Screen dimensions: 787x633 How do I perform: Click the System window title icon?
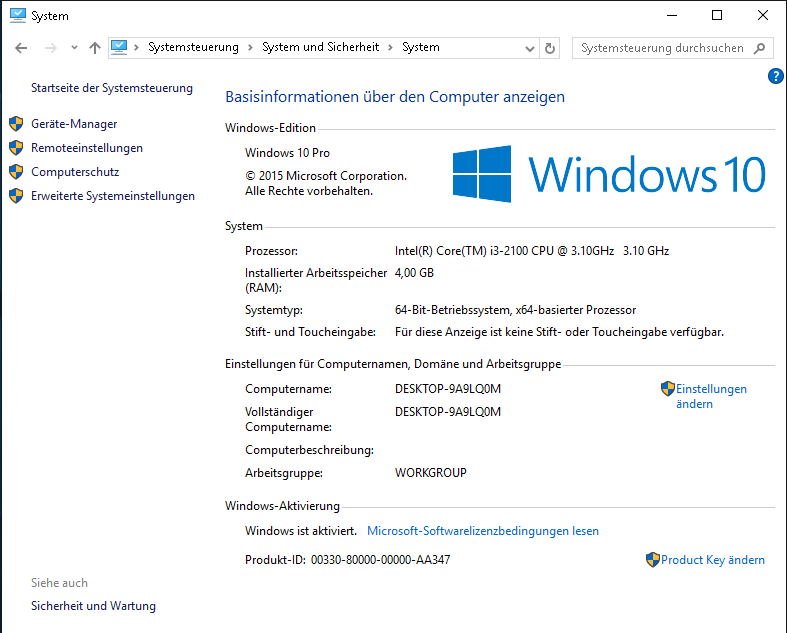coord(18,16)
